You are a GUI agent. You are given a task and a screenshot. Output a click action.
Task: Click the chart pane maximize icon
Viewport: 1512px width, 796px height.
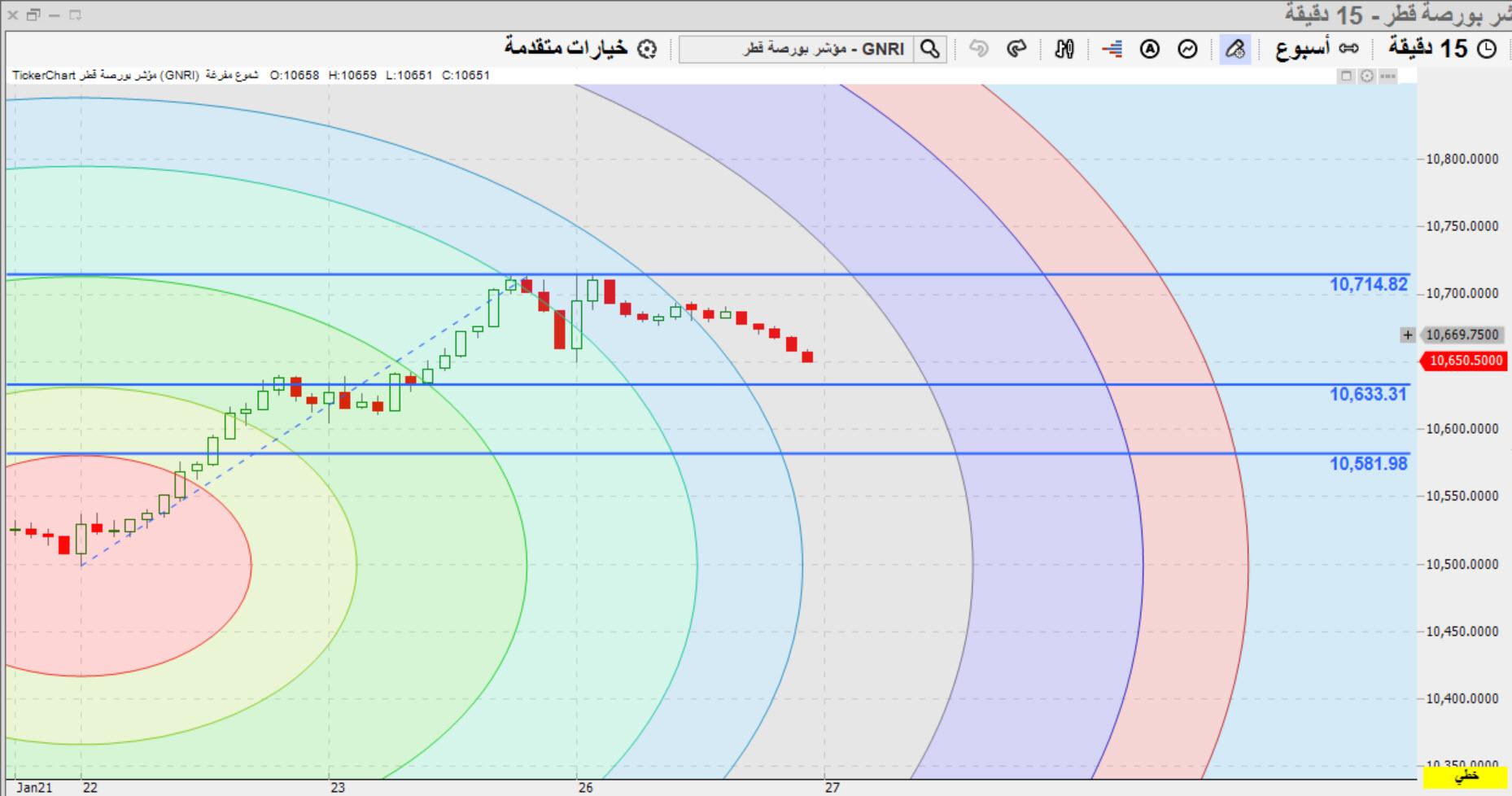click(x=1346, y=76)
